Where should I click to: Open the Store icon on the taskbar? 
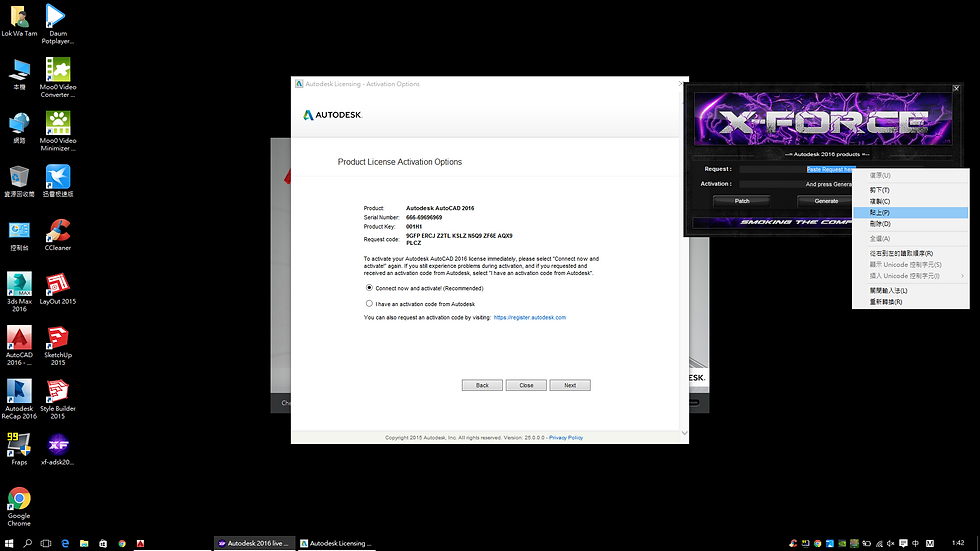(x=103, y=544)
